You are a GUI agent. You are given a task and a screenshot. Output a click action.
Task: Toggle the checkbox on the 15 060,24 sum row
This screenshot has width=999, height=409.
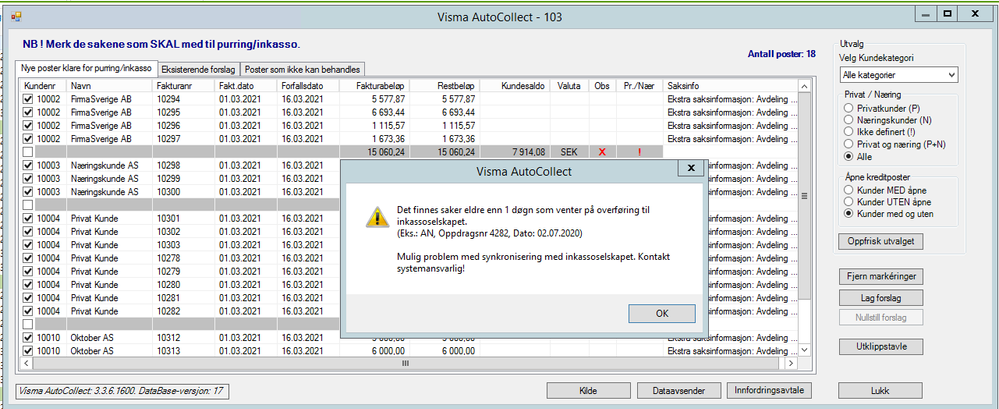pyautogui.click(x=27, y=152)
